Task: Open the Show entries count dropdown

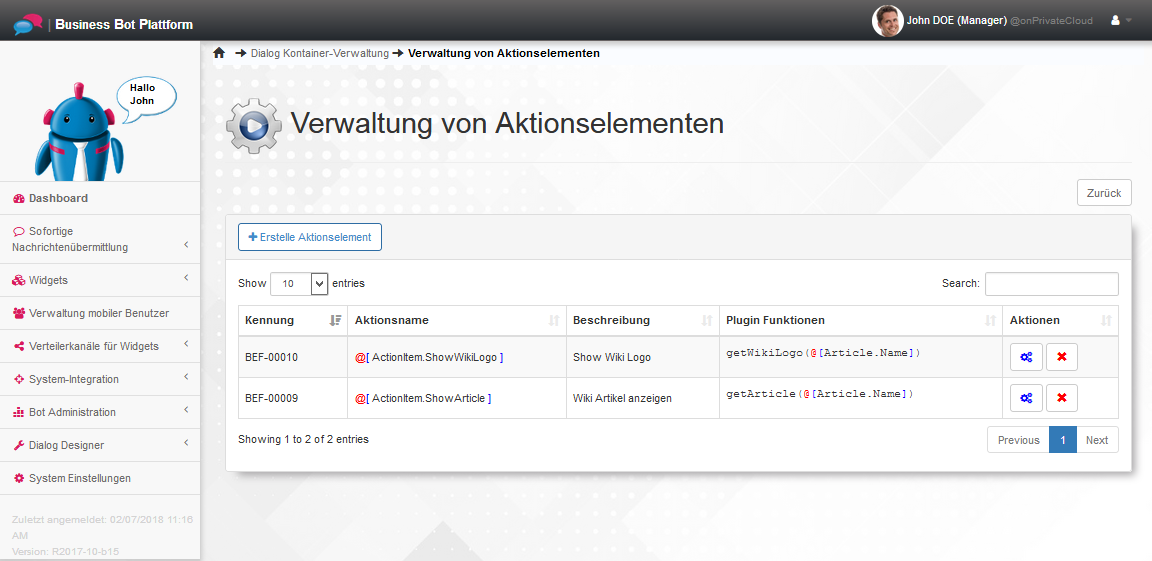Action: pyautogui.click(x=299, y=284)
